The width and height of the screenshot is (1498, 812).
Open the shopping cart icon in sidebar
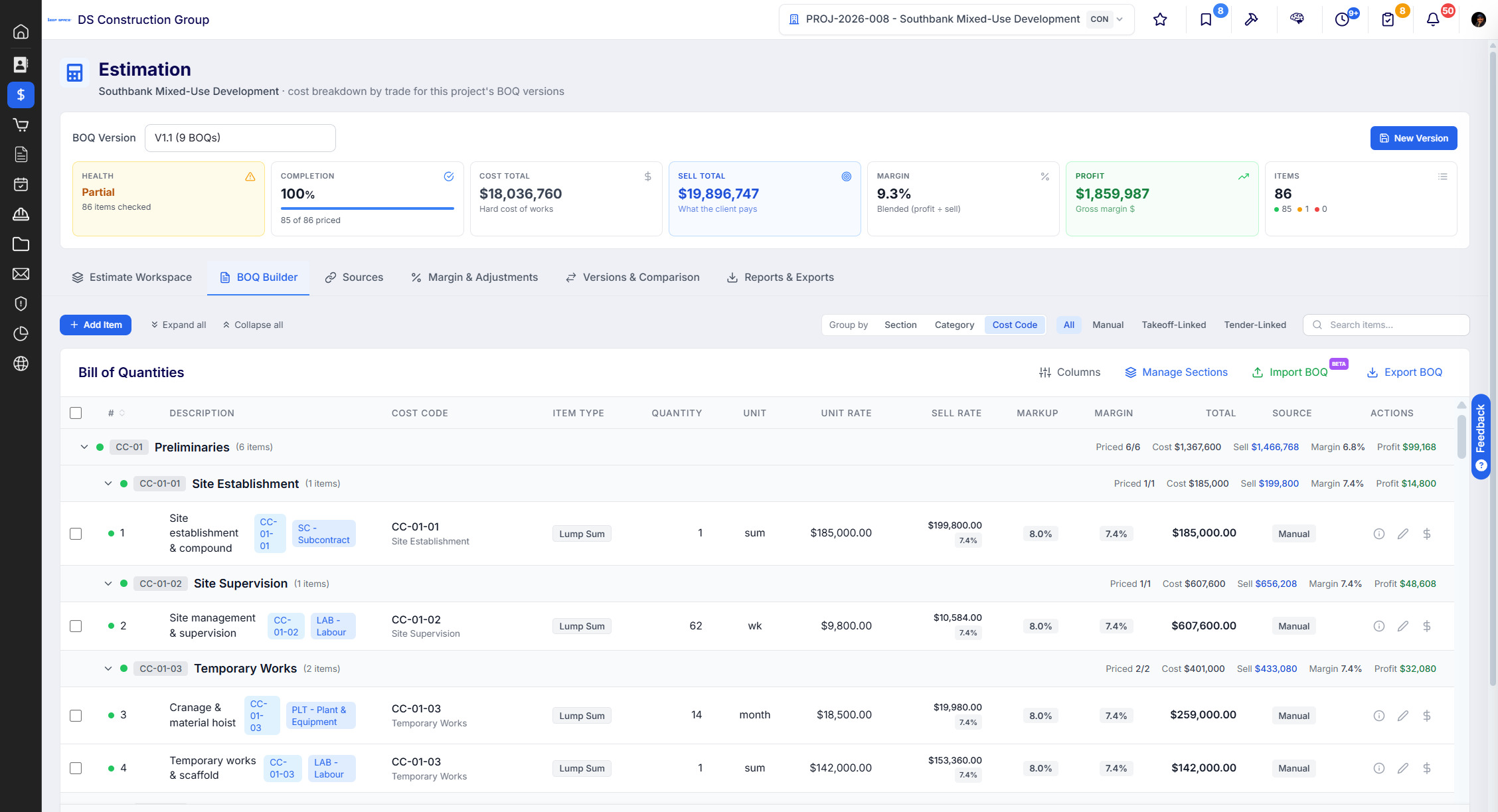click(x=21, y=125)
